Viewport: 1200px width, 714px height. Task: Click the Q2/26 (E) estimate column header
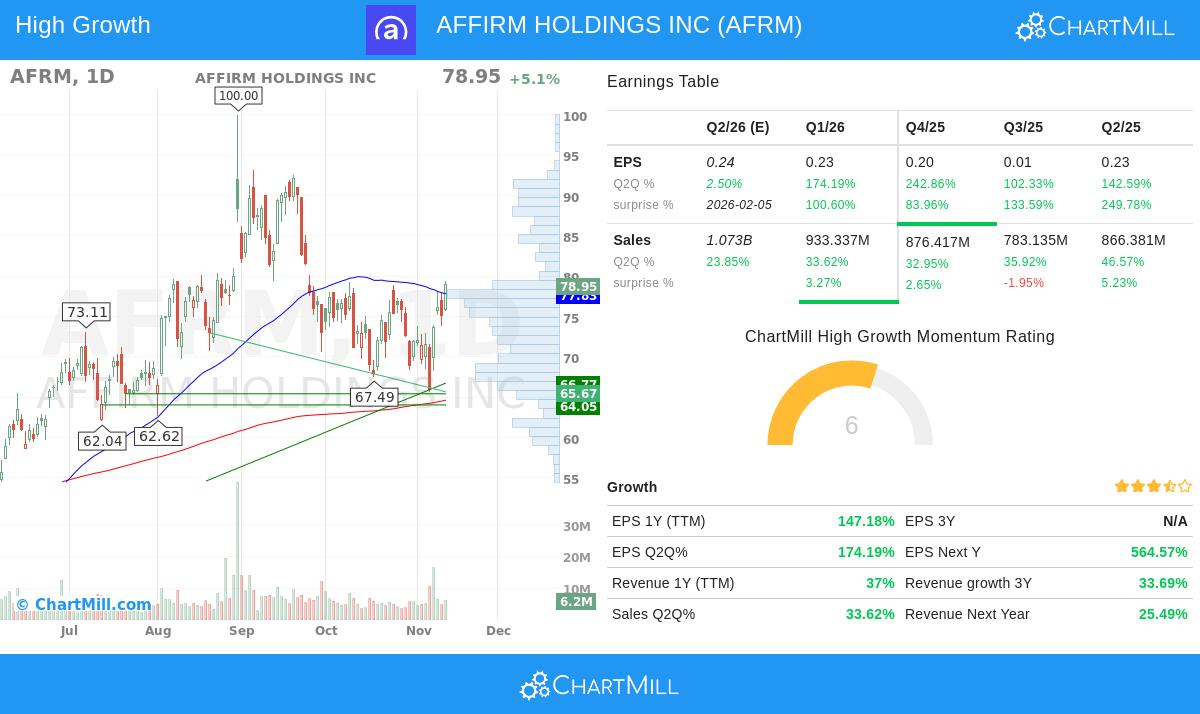(738, 127)
